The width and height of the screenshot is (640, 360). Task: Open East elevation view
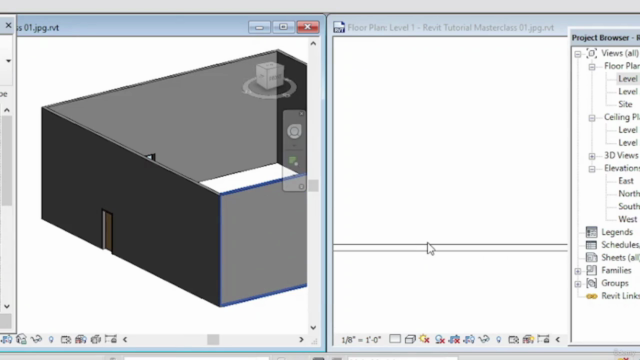point(626,181)
